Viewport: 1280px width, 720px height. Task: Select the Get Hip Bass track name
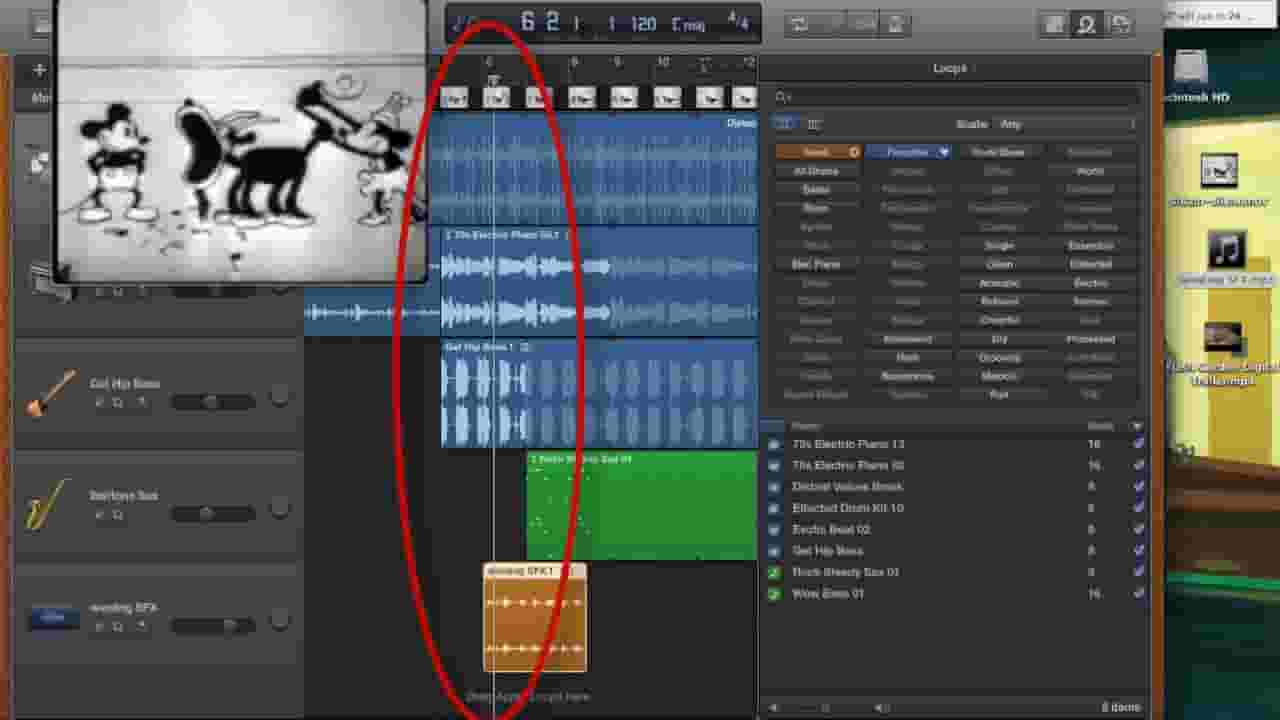point(125,384)
